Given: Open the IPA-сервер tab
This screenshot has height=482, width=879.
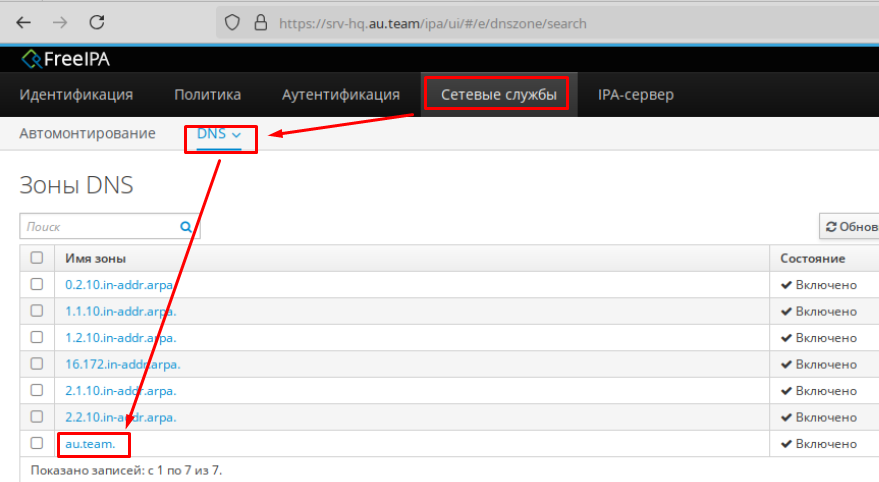Looking at the screenshot, I should click(635, 95).
